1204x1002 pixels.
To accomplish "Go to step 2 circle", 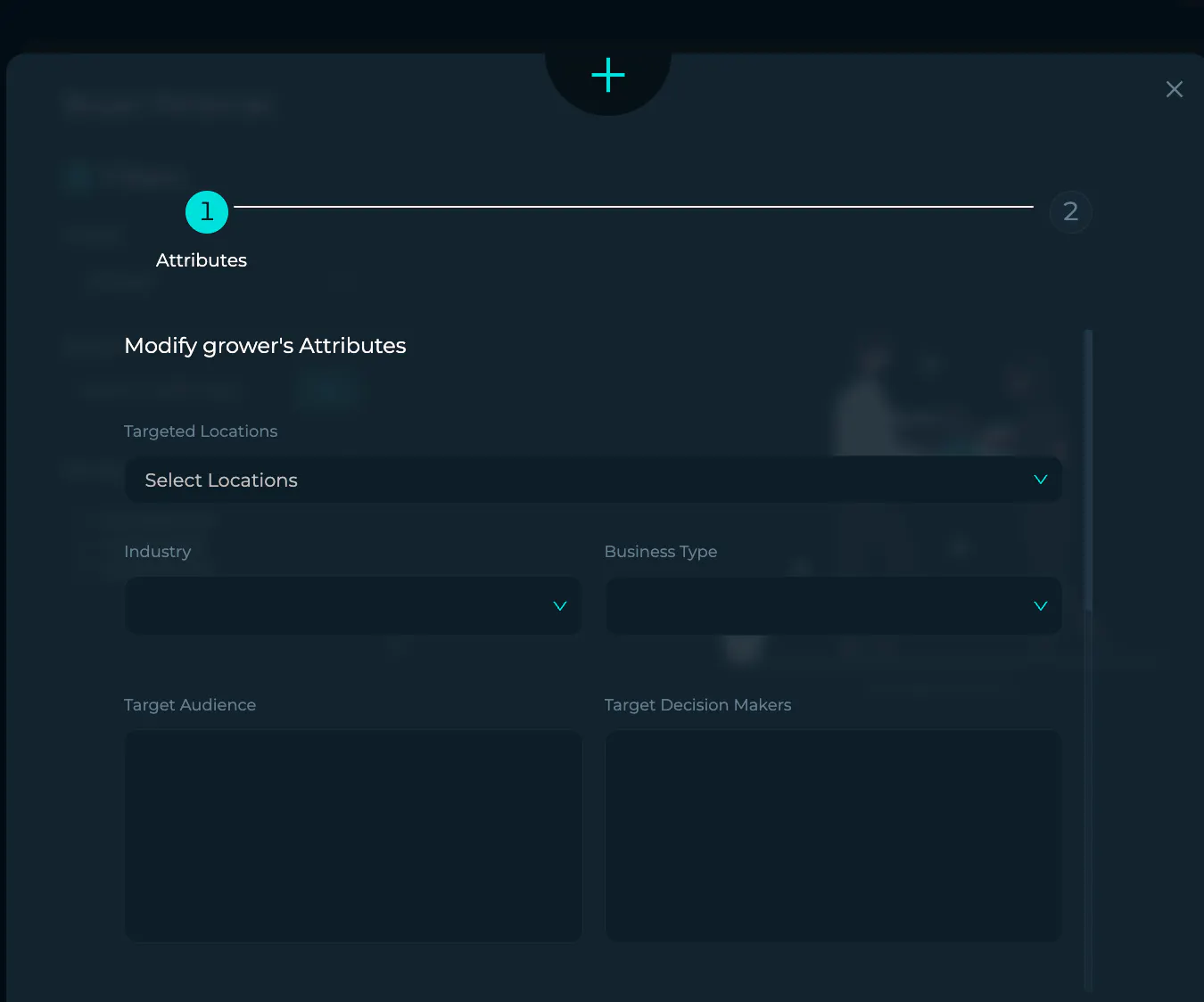I will click(1071, 212).
